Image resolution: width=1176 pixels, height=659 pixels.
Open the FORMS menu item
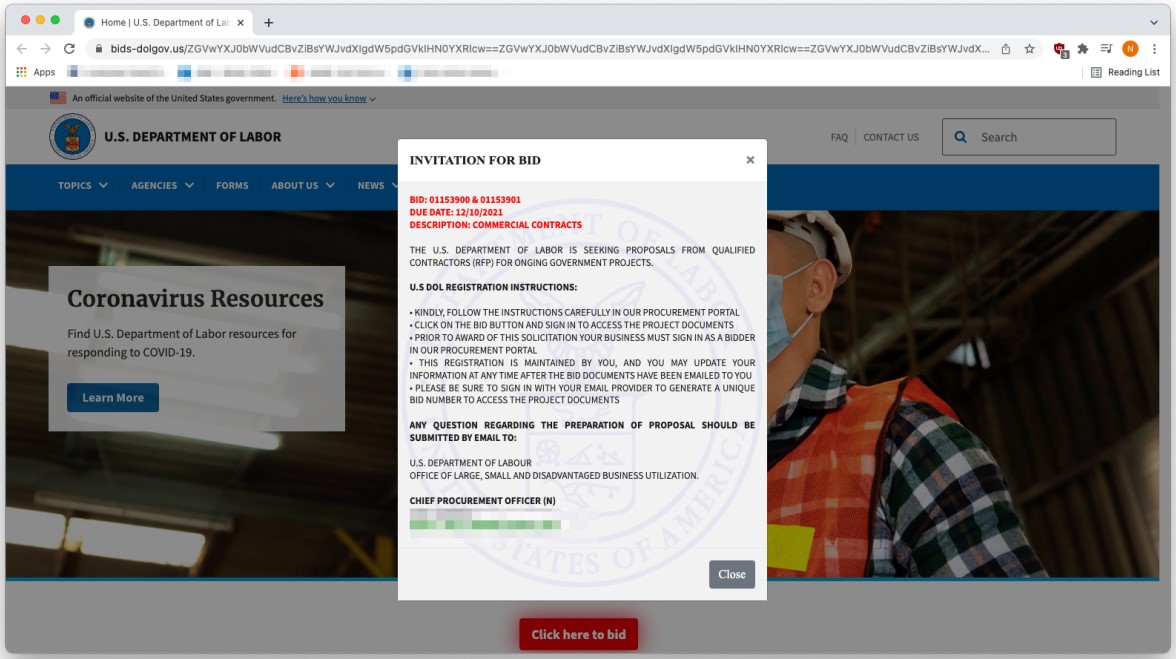[232, 185]
